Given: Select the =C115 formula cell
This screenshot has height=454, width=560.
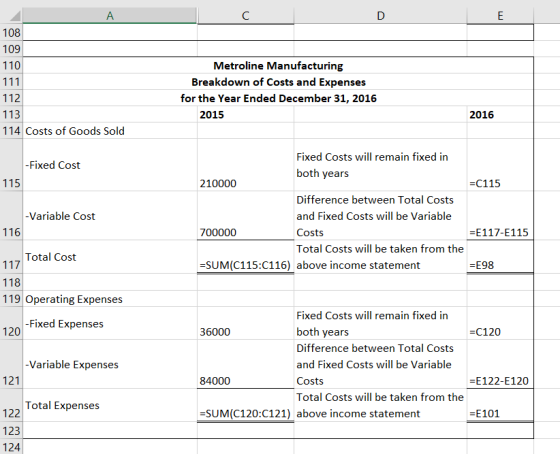Looking at the screenshot, I should point(500,165).
